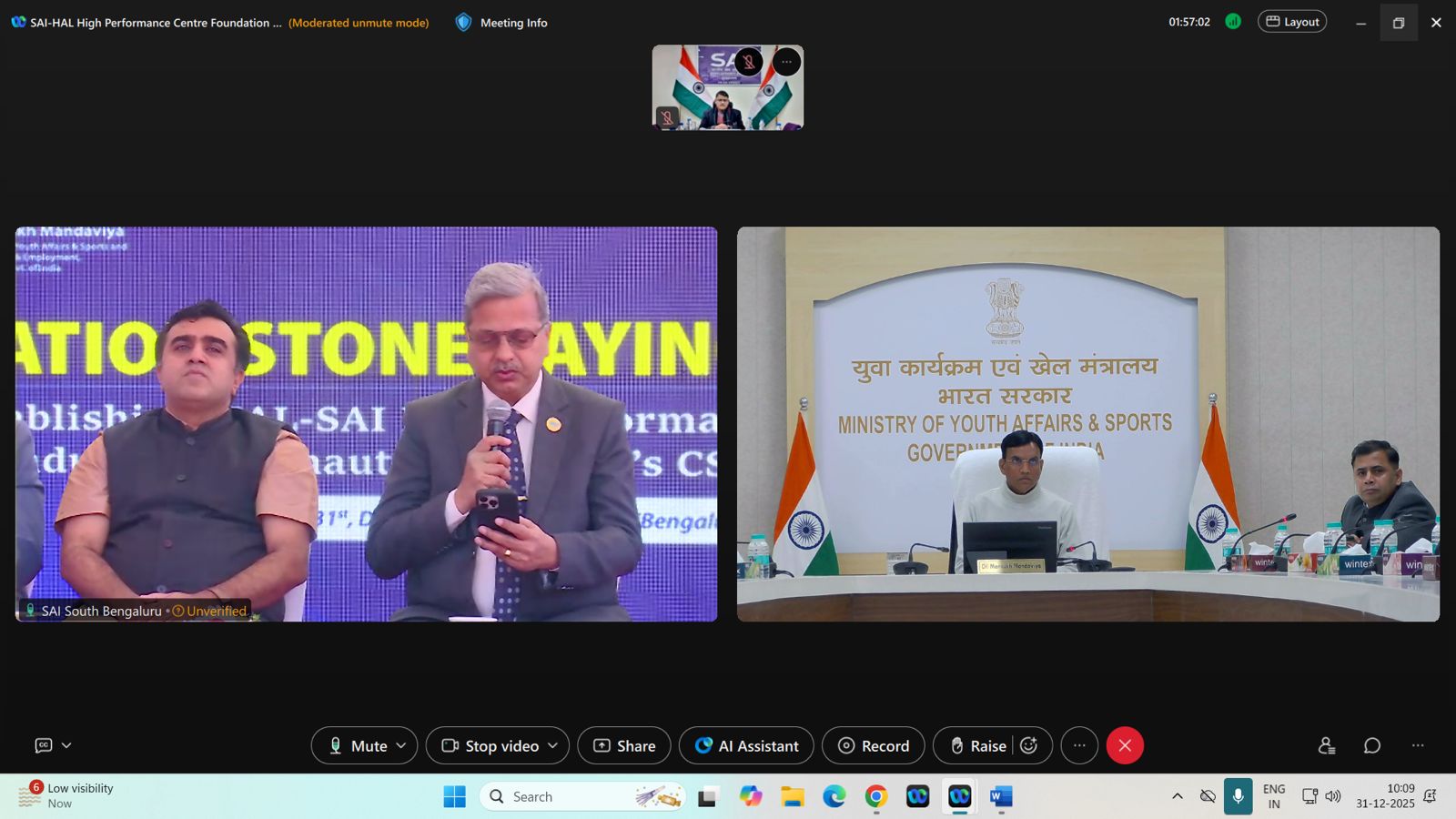The height and width of the screenshot is (819, 1456).
Task: Open Meeting Info shield icon
Action: [x=463, y=23]
